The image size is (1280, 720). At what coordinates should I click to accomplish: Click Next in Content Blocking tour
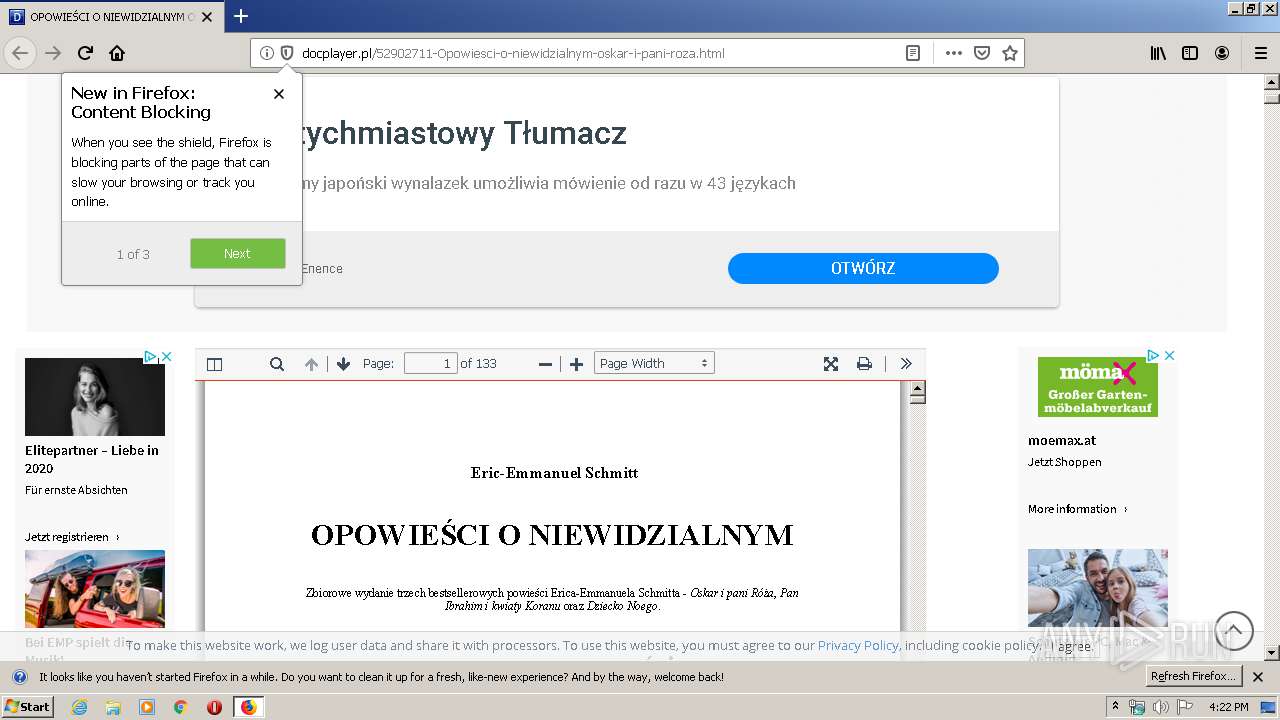(237, 254)
